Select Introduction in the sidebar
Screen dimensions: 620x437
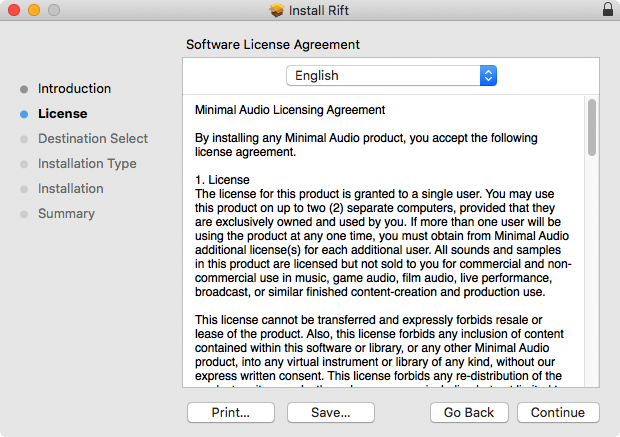(x=74, y=89)
